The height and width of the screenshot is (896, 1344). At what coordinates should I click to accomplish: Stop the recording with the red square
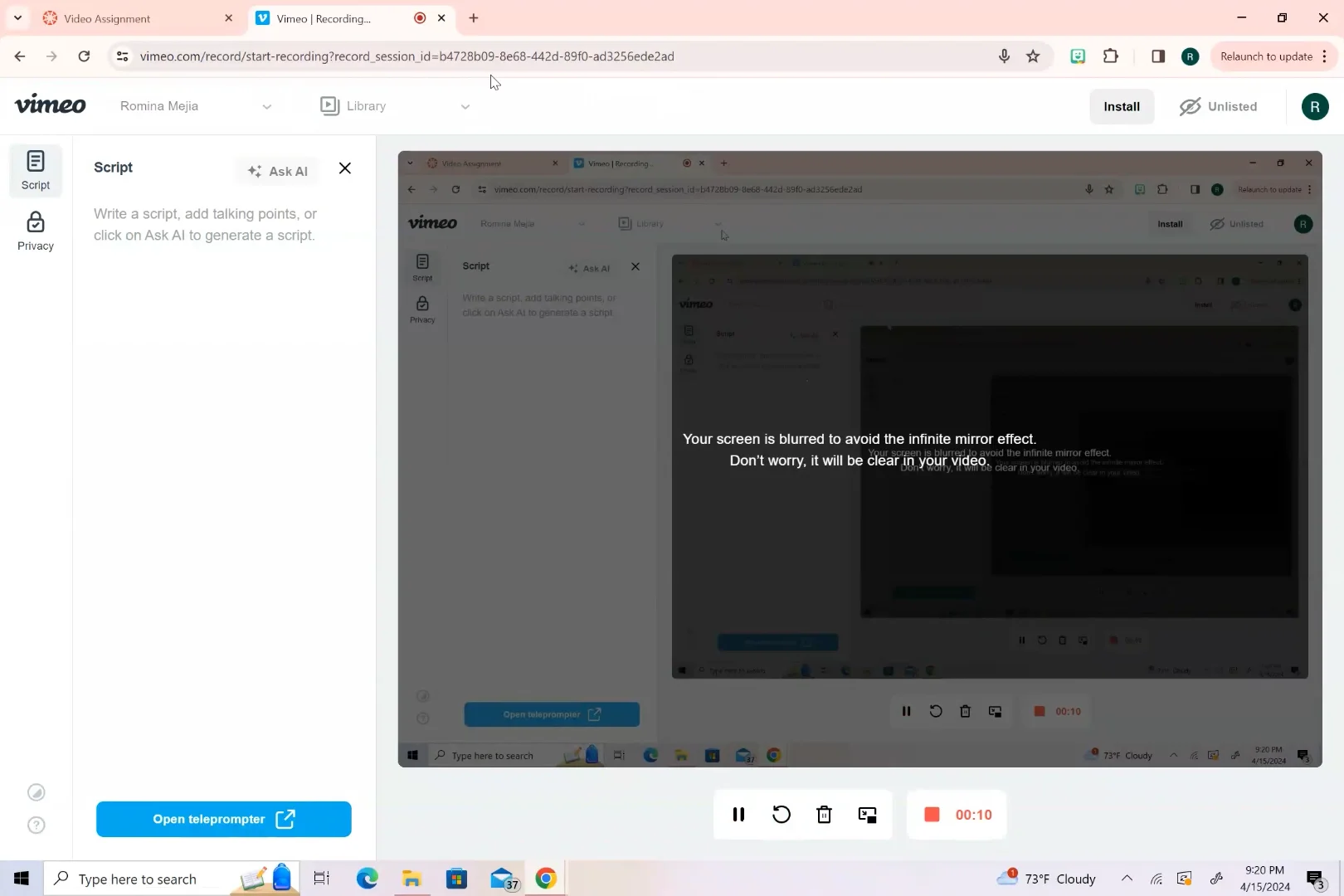(x=932, y=815)
